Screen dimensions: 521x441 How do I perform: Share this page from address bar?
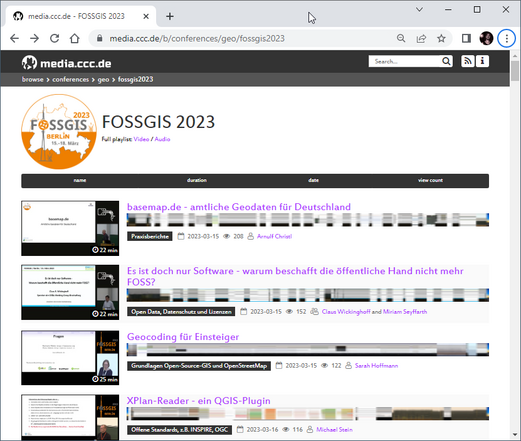tap(421, 38)
